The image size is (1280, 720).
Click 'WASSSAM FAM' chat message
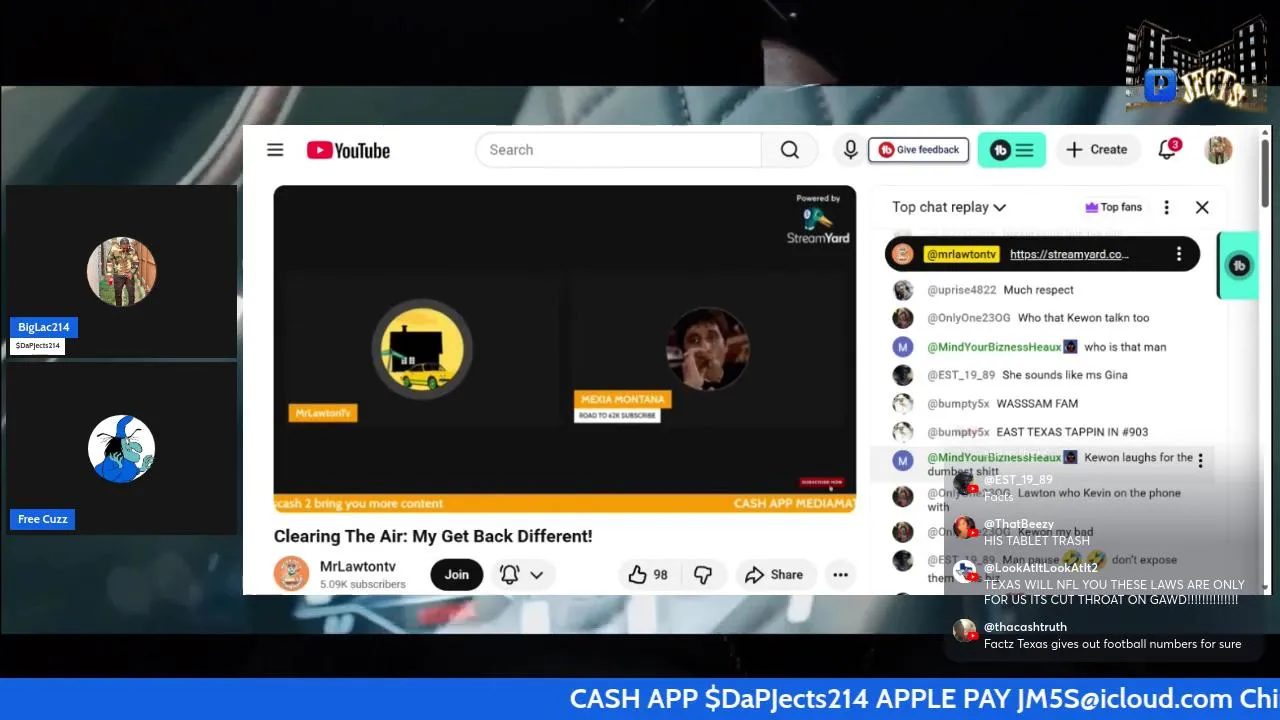(1037, 404)
